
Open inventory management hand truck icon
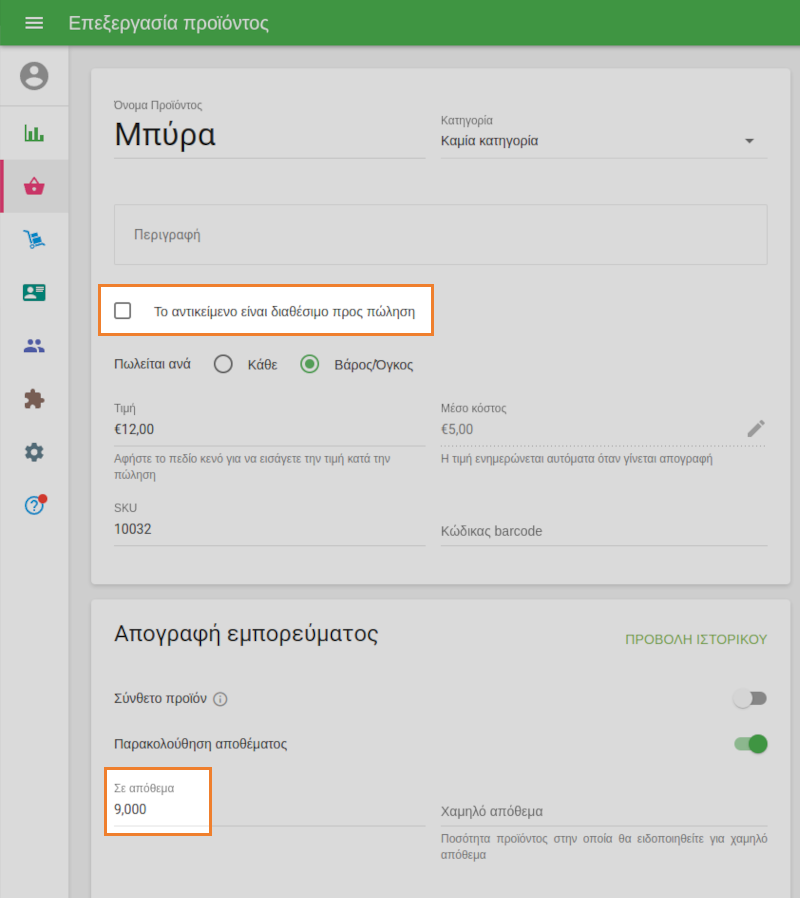coord(34,239)
